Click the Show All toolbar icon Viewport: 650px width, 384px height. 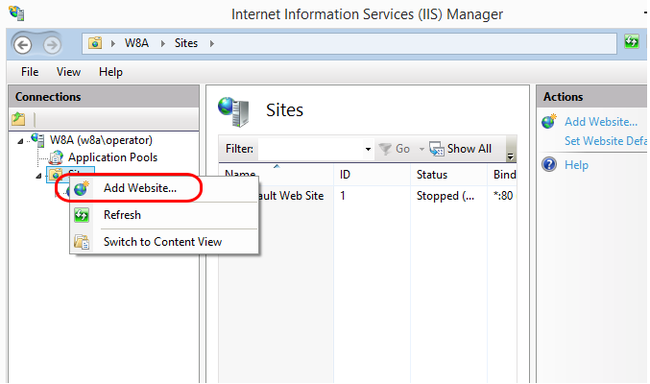point(437,148)
